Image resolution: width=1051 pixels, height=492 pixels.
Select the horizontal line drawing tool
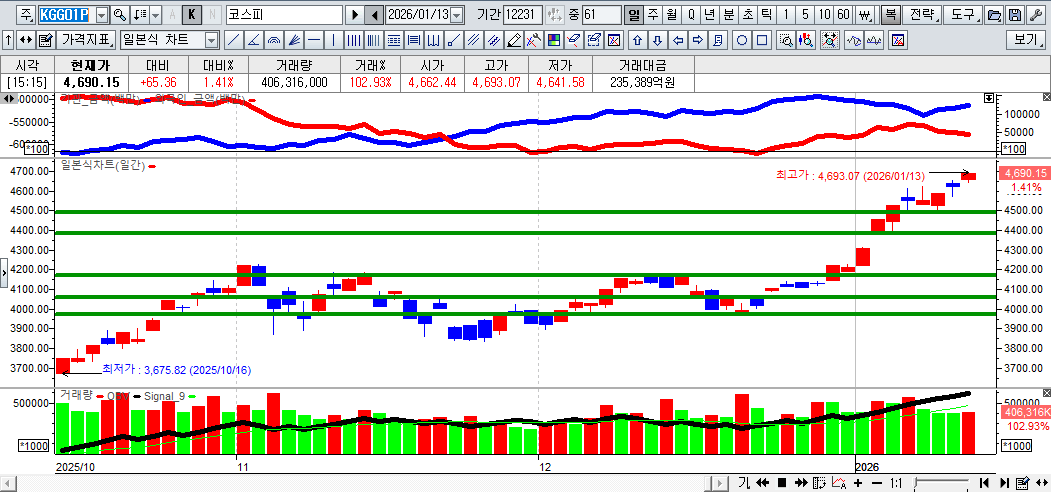pyautogui.click(x=314, y=40)
